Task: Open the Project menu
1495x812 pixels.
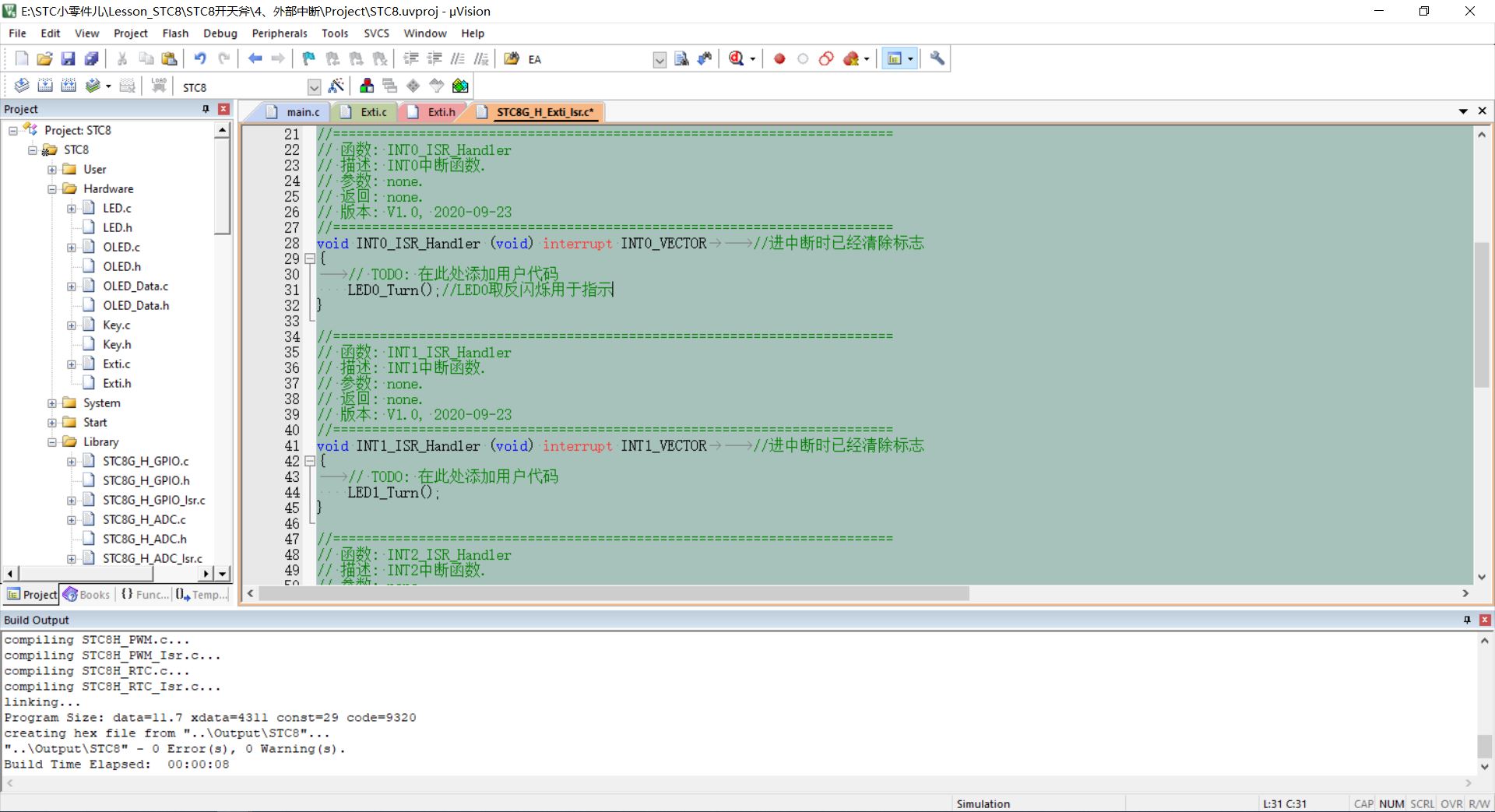Action: tap(130, 33)
